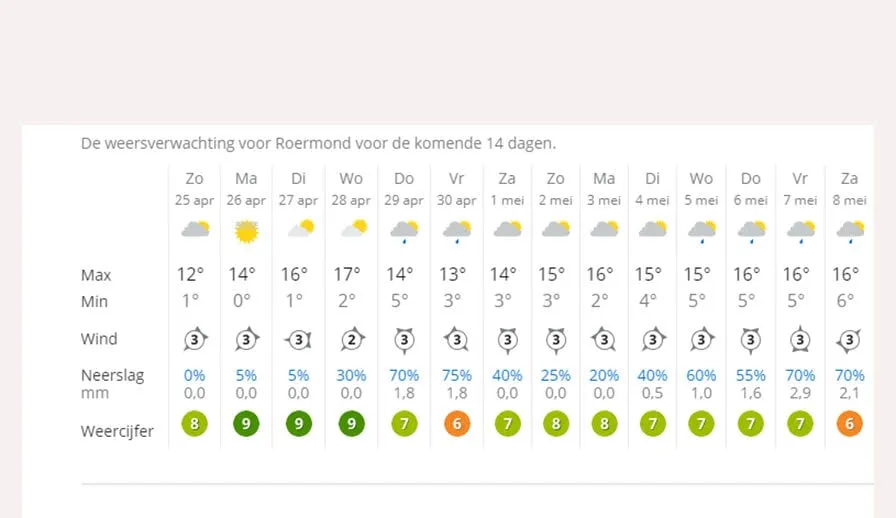Viewport: 896px width, 518px height.
Task: Click the cloudy icon for Zo 25 apr
Action: click(195, 229)
